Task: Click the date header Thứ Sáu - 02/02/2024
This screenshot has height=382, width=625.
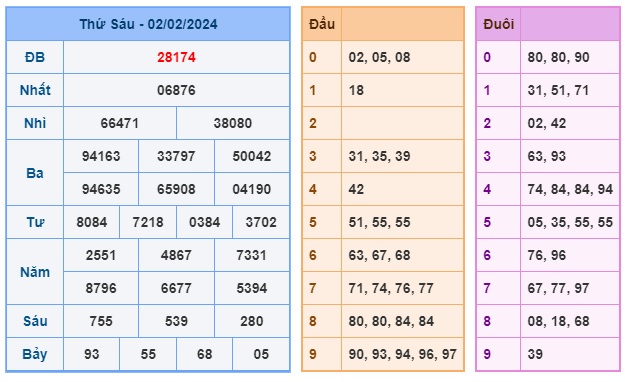Action: tap(148, 24)
